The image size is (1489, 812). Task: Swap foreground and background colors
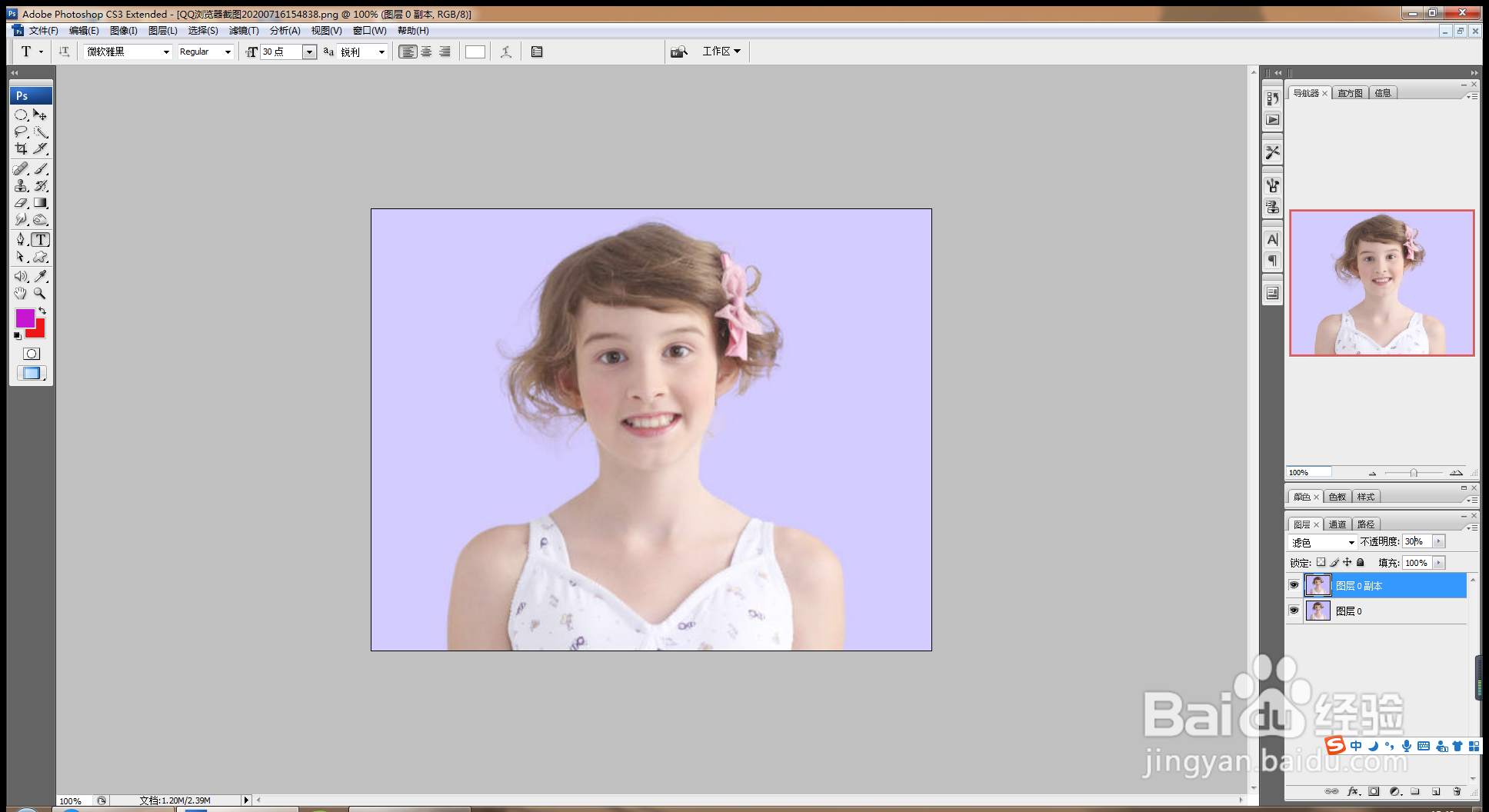tap(42, 311)
